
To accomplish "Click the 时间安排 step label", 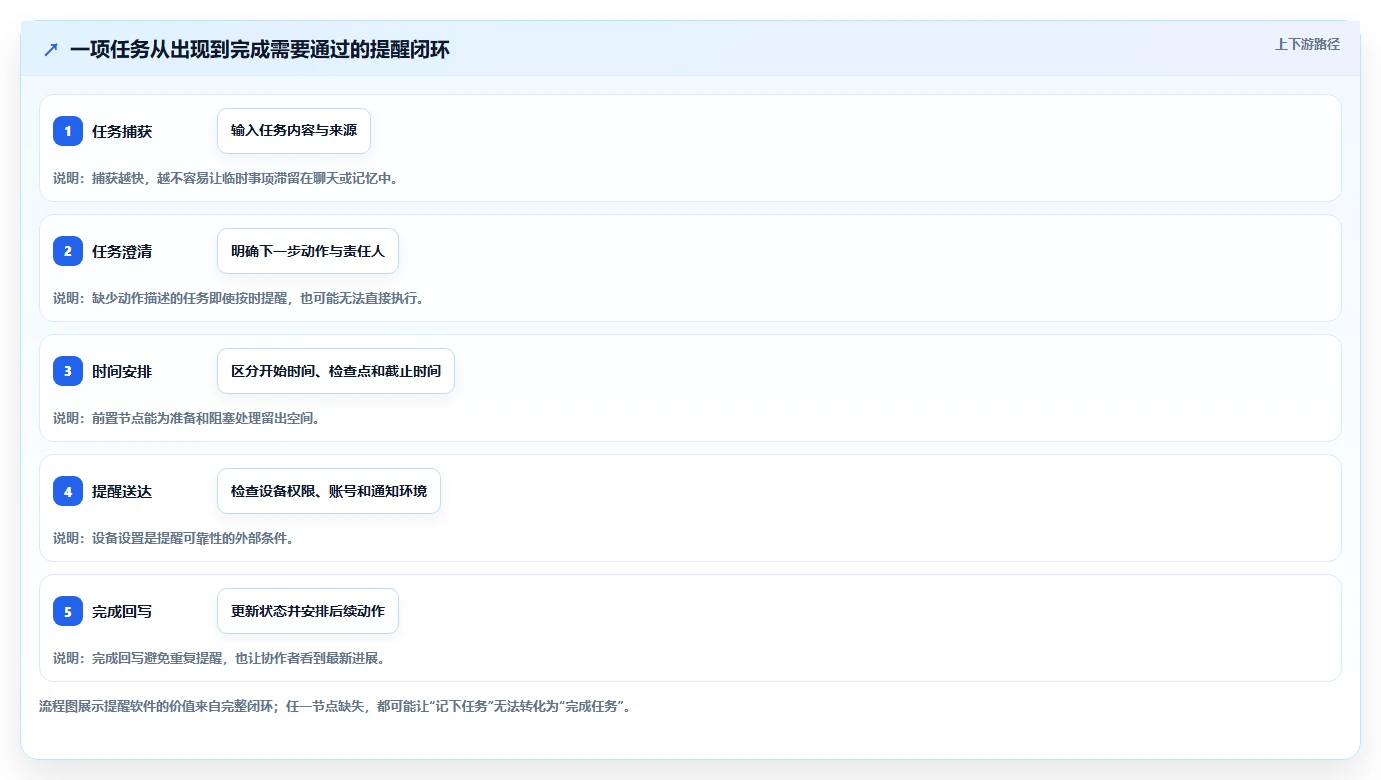I will 122,371.
